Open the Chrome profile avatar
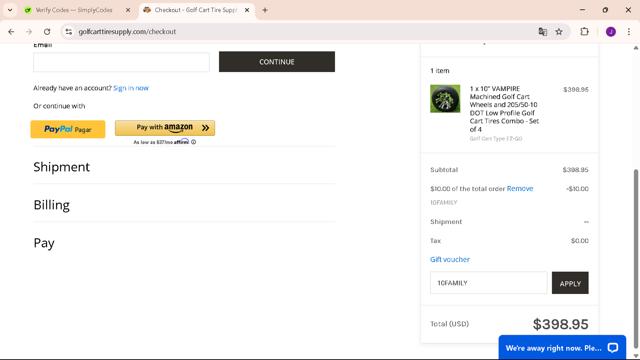The height and width of the screenshot is (360, 640). (611, 31)
